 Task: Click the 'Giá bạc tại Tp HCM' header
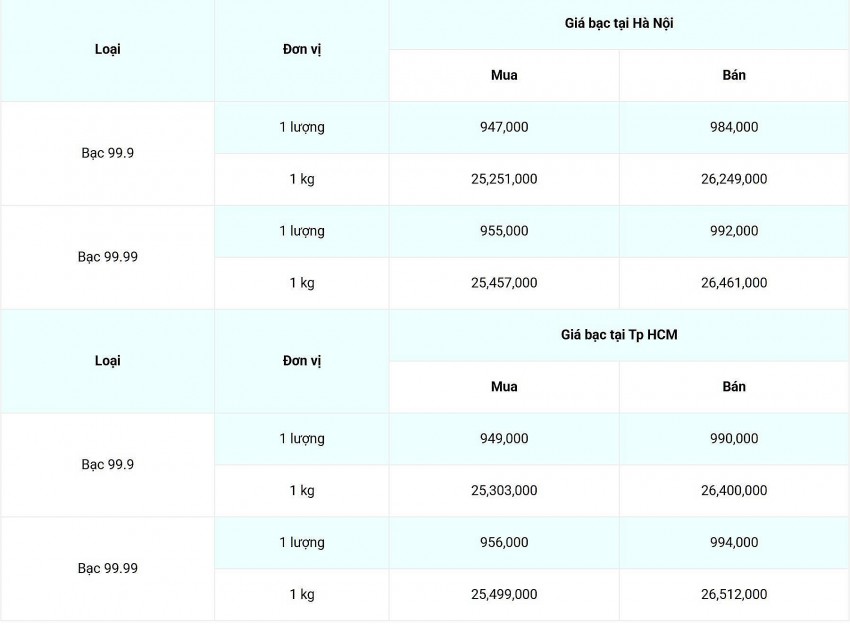[618, 335]
